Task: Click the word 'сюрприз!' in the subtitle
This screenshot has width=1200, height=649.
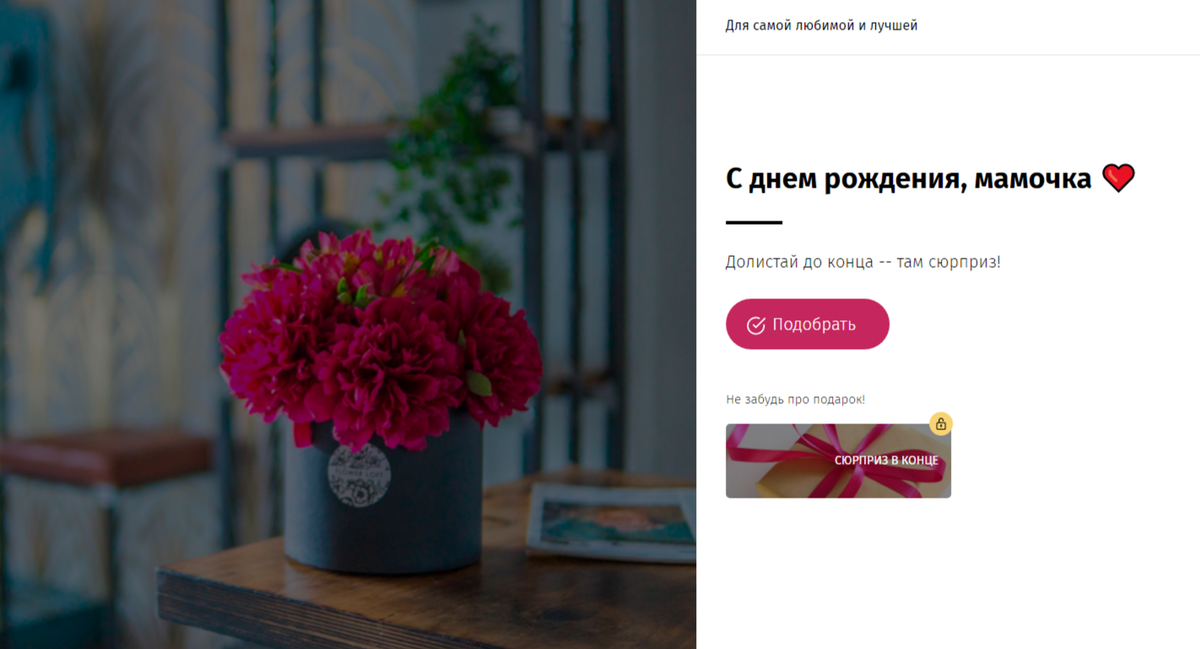Action: pyautogui.click(x=965, y=262)
